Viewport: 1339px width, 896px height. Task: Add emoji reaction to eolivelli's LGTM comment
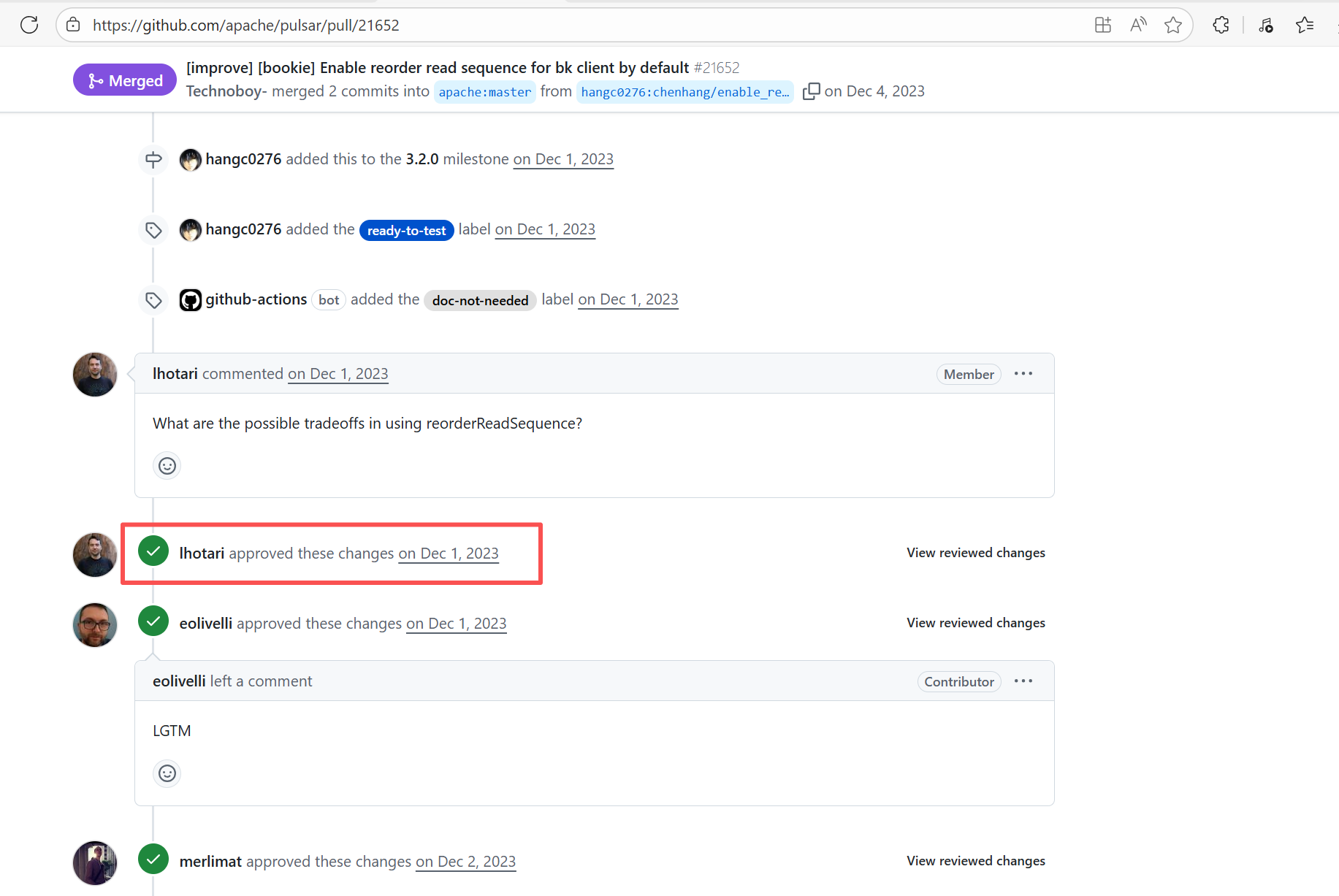(x=167, y=773)
